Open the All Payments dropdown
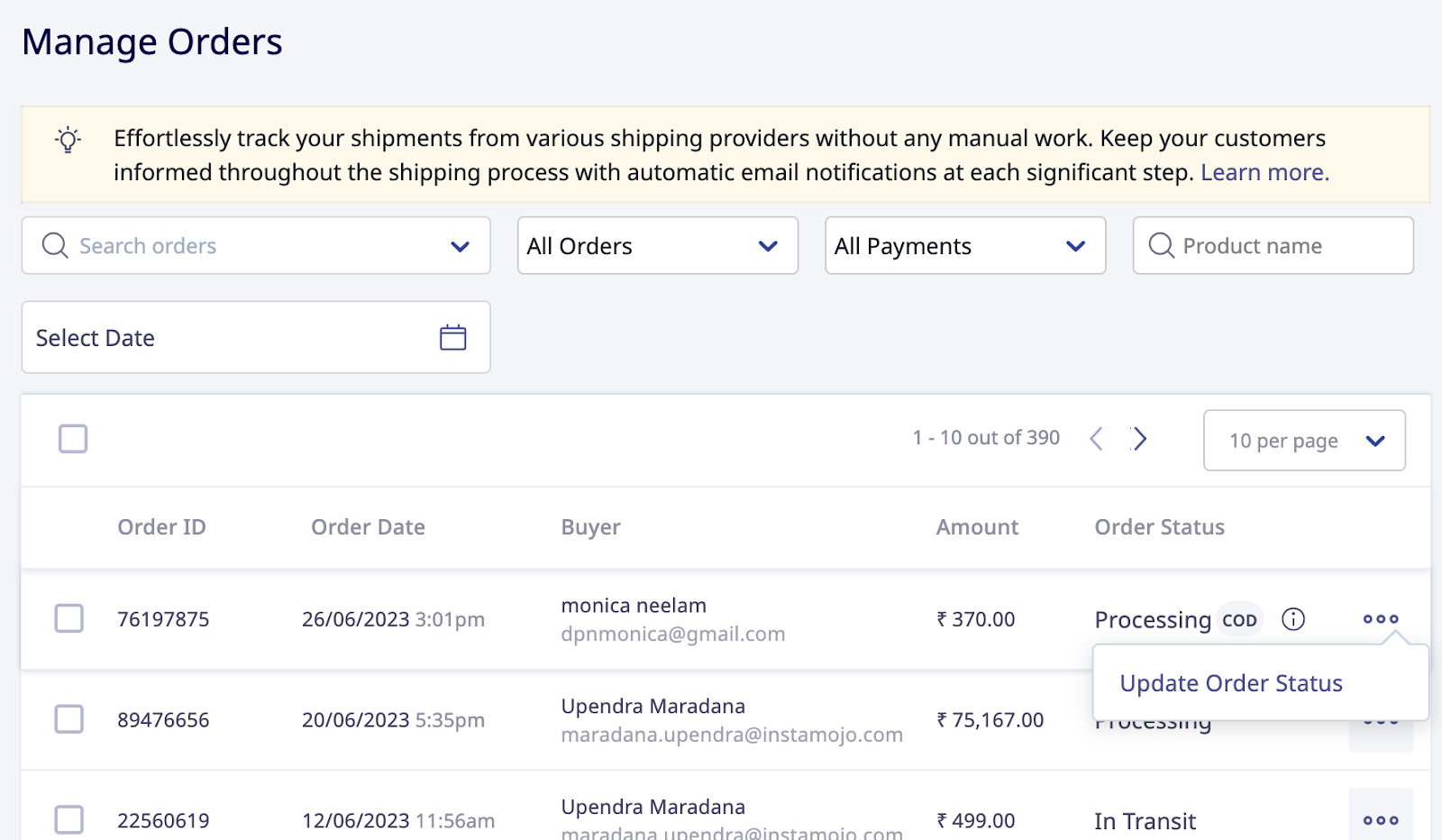The height and width of the screenshot is (840, 1442). (x=964, y=245)
